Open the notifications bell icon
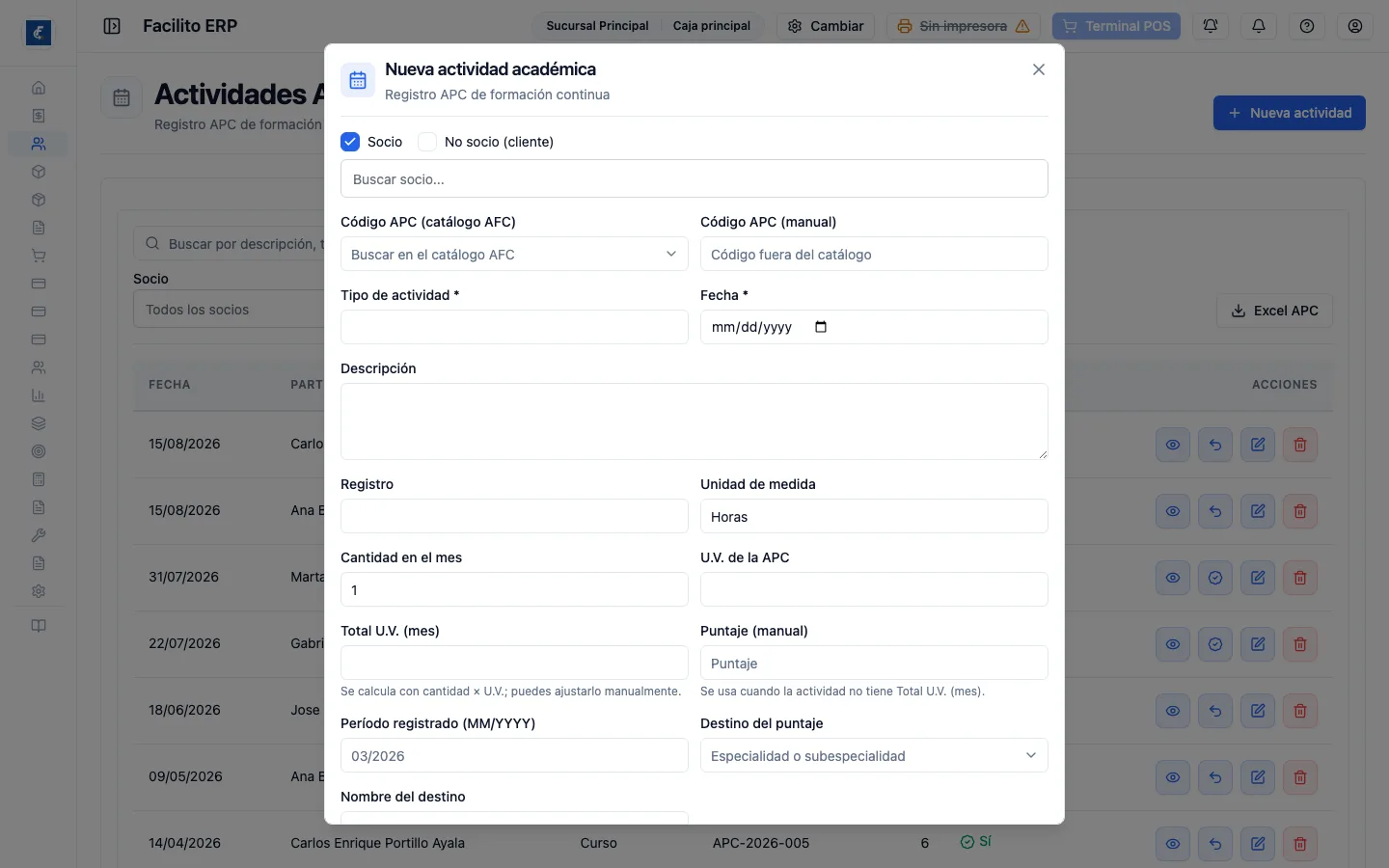The width and height of the screenshot is (1389, 868). (x=1259, y=26)
